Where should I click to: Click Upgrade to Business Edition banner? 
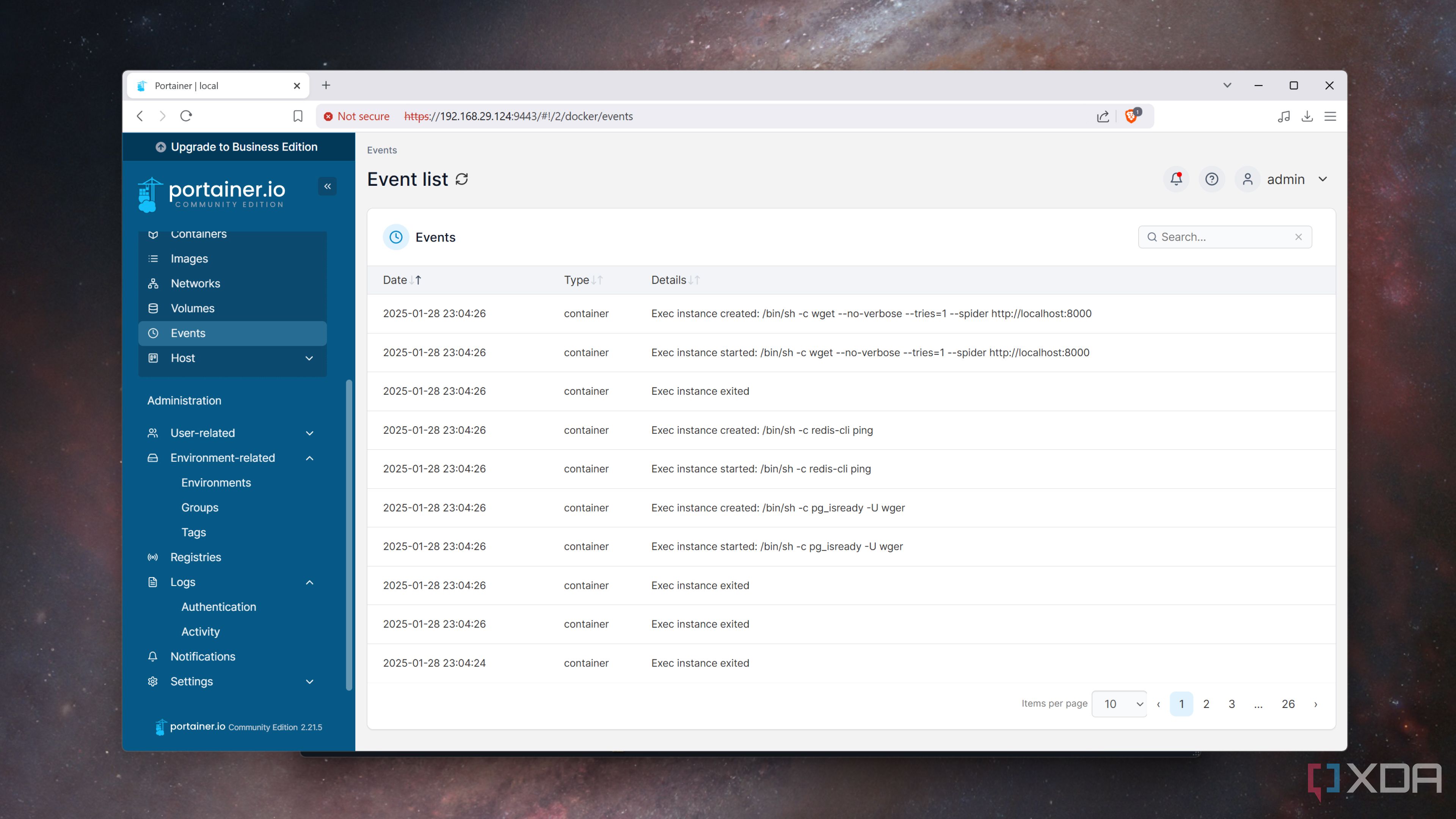click(x=238, y=147)
